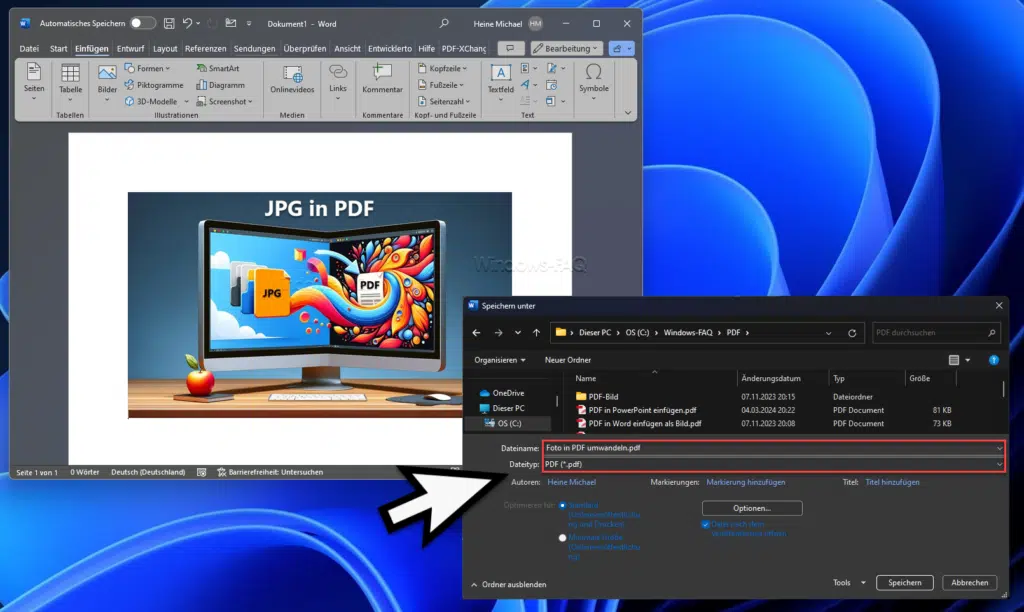Toggle the open file after publishing checkbox

pyautogui.click(x=706, y=525)
